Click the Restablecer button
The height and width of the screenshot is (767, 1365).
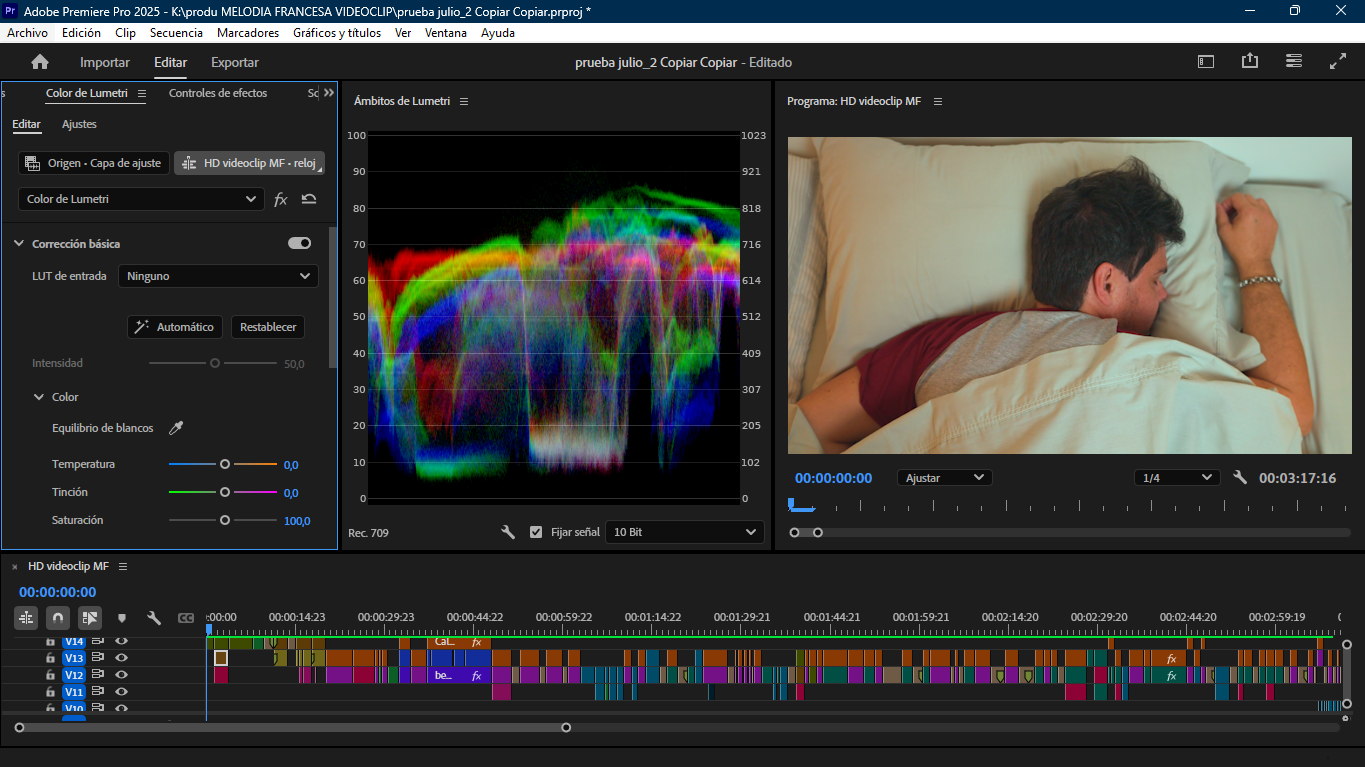(x=268, y=327)
